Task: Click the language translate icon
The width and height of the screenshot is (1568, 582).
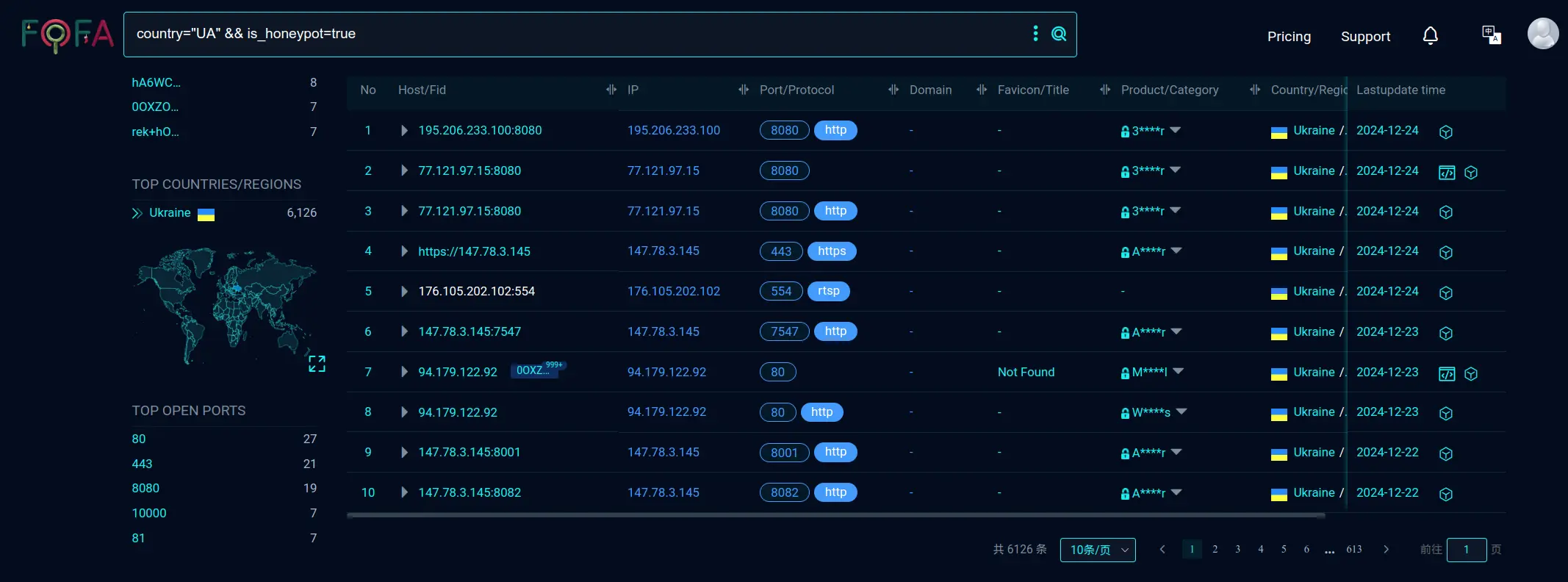Action: (x=1491, y=35)
